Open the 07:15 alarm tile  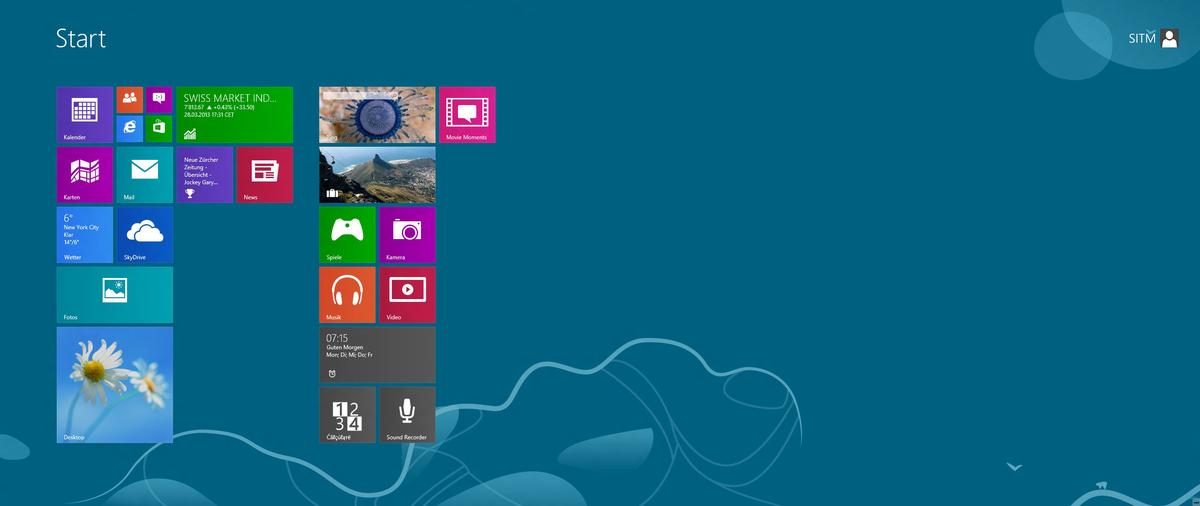(x=377, y=355)
